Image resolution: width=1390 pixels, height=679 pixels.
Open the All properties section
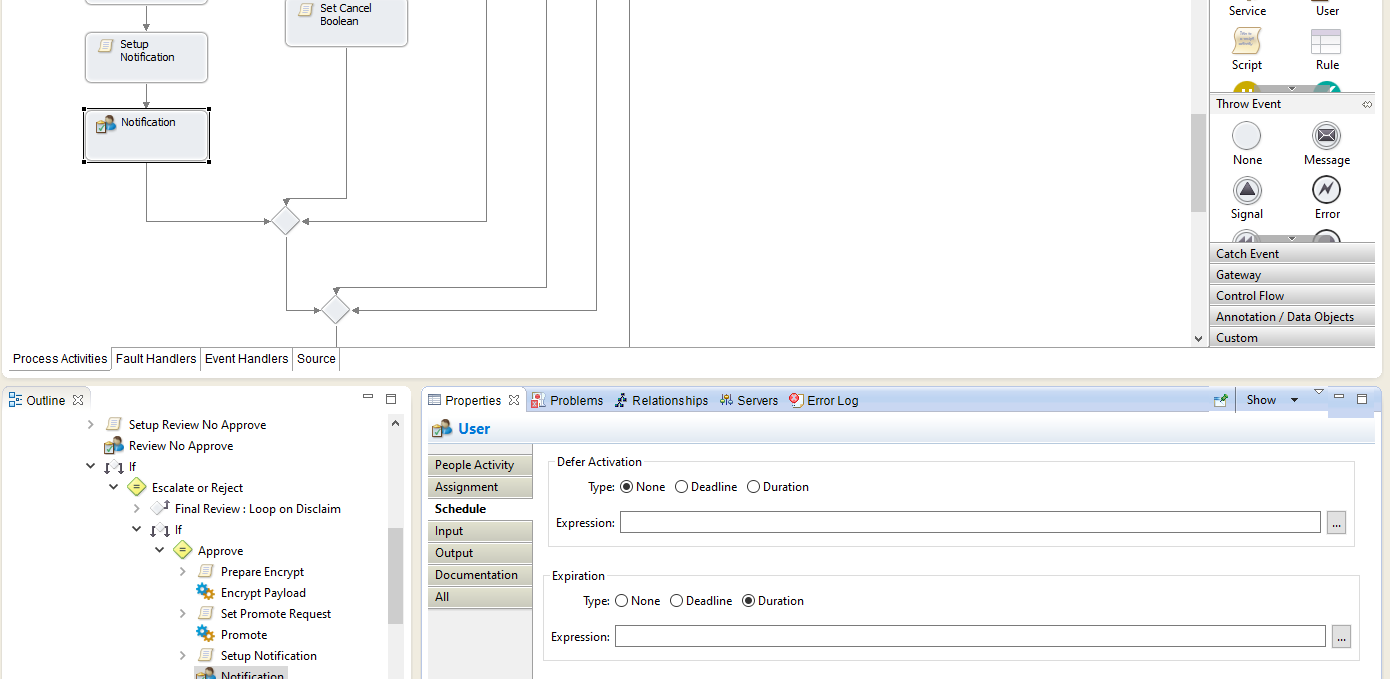tap(480, 597)
